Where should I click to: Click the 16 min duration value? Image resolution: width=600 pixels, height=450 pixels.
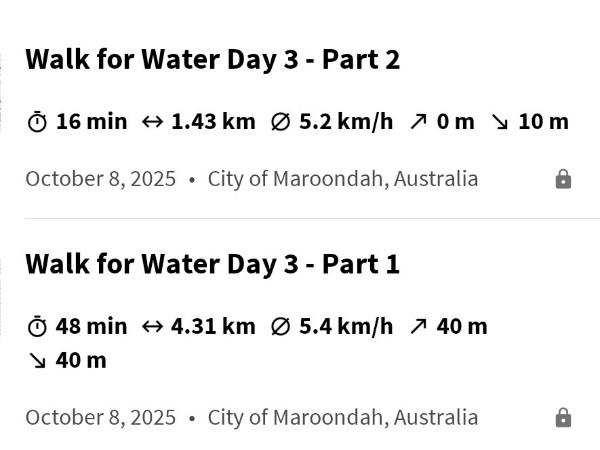[91, 122]
